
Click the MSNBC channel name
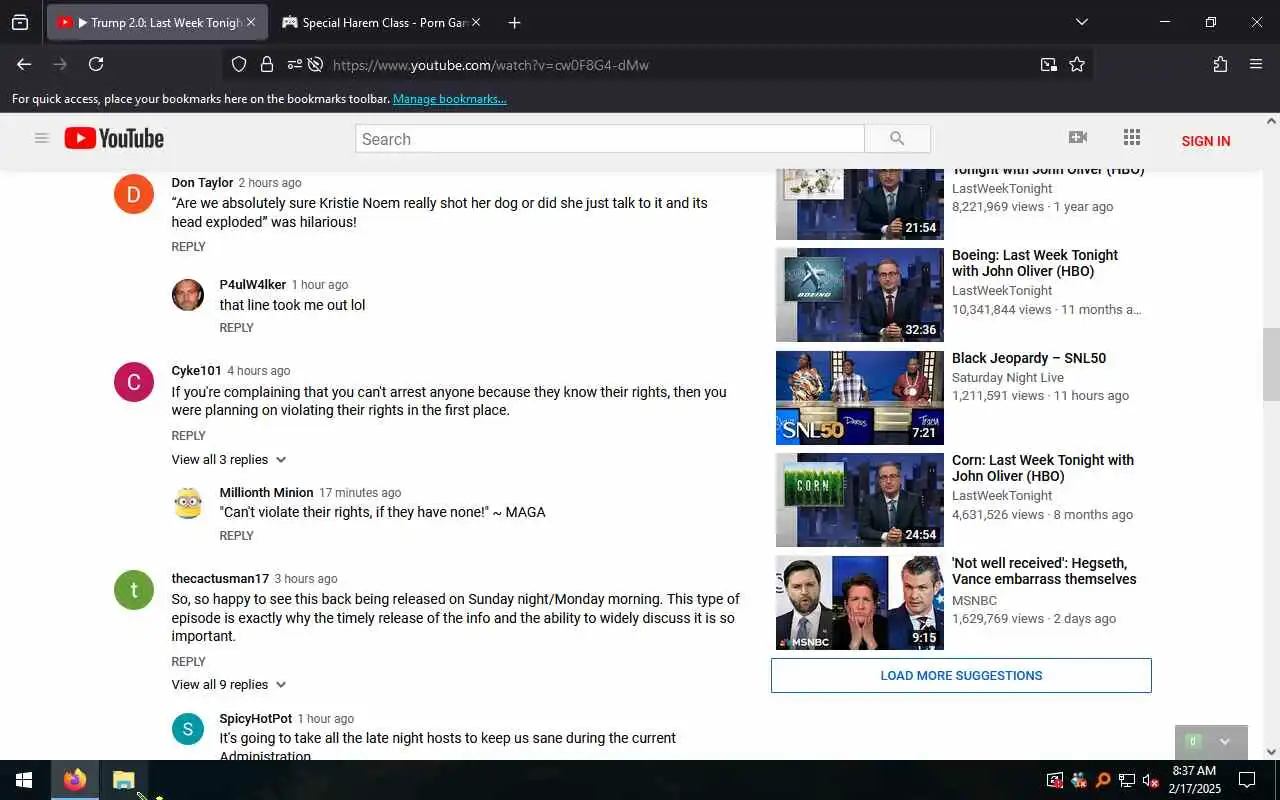click(974, 601)
